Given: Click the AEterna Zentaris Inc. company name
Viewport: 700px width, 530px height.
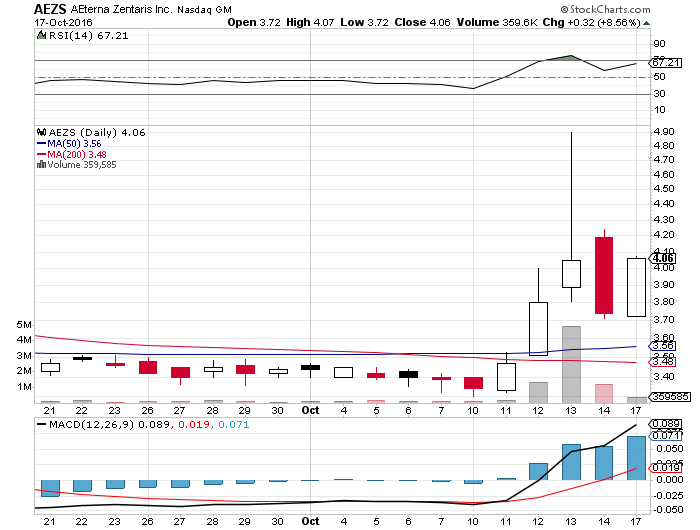Looking at the screenshot, I should [x=121, y=9].
